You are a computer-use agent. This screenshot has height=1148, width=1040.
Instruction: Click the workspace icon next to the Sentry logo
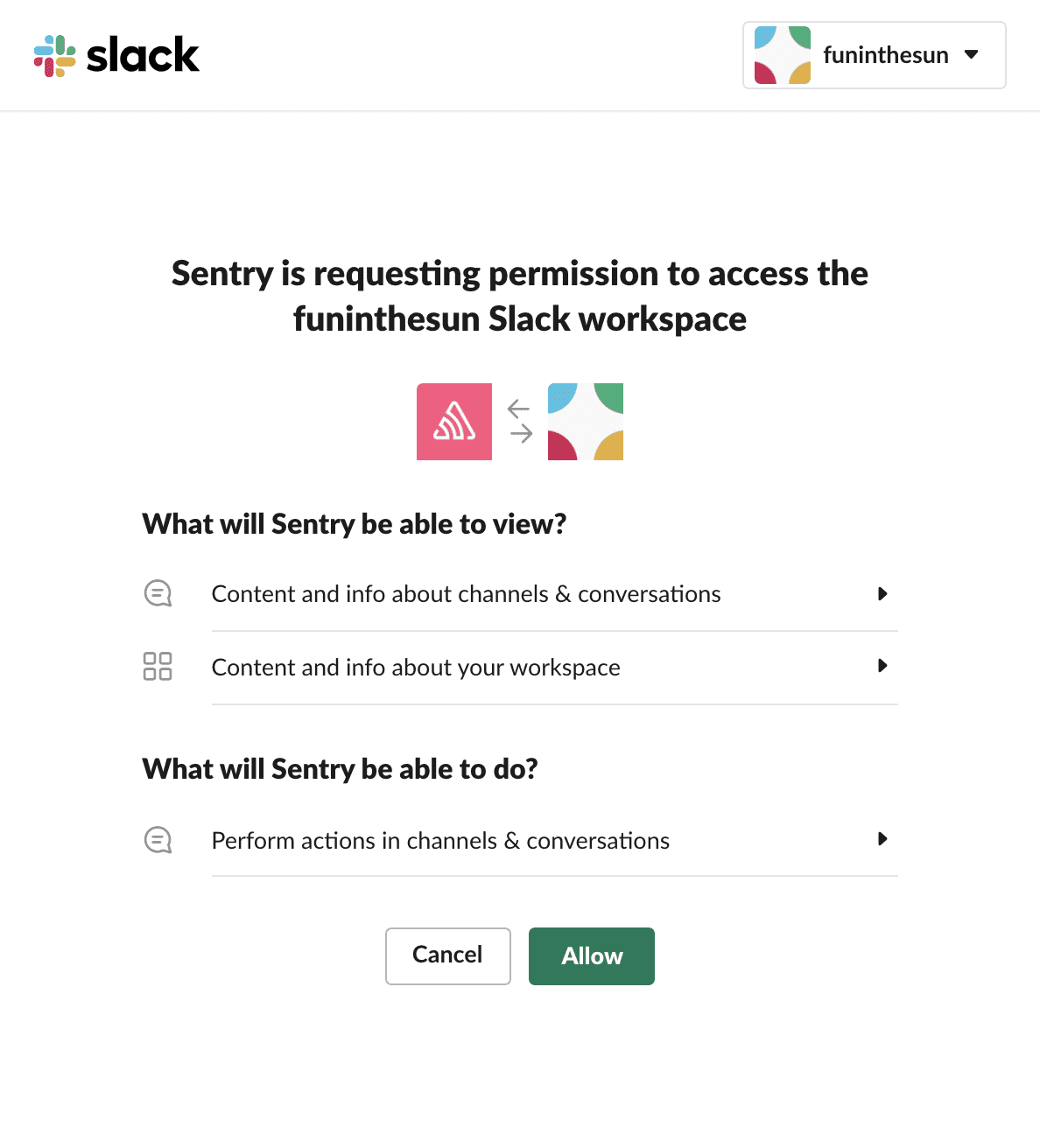(x=585, y=421)
